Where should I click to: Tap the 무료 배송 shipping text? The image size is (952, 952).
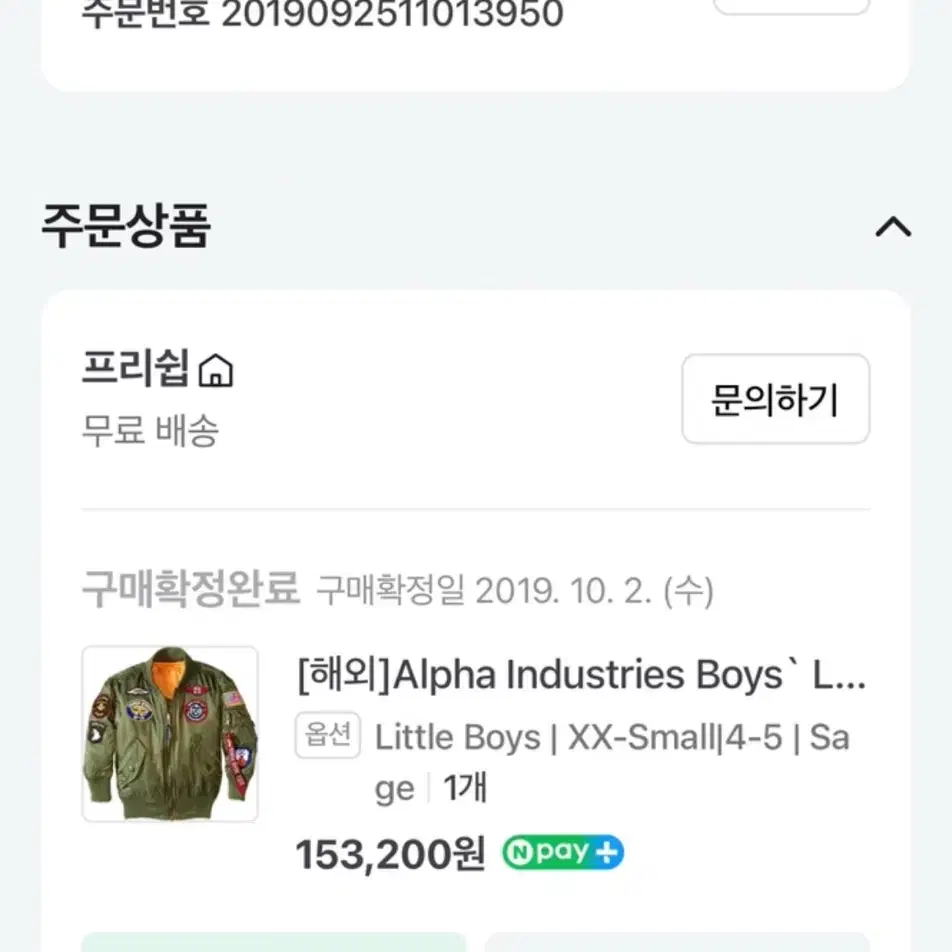coord(150,431)
